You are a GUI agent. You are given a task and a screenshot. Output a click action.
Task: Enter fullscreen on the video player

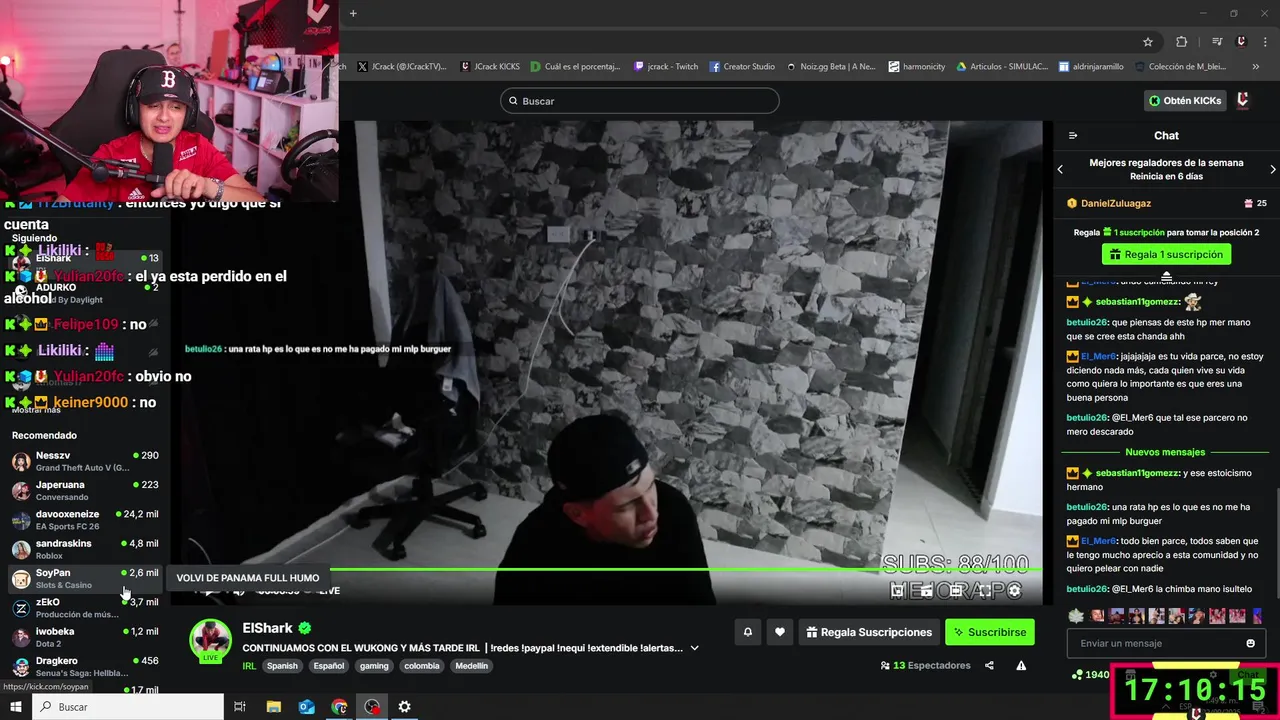pyautogui.click(x=985, y=591)
